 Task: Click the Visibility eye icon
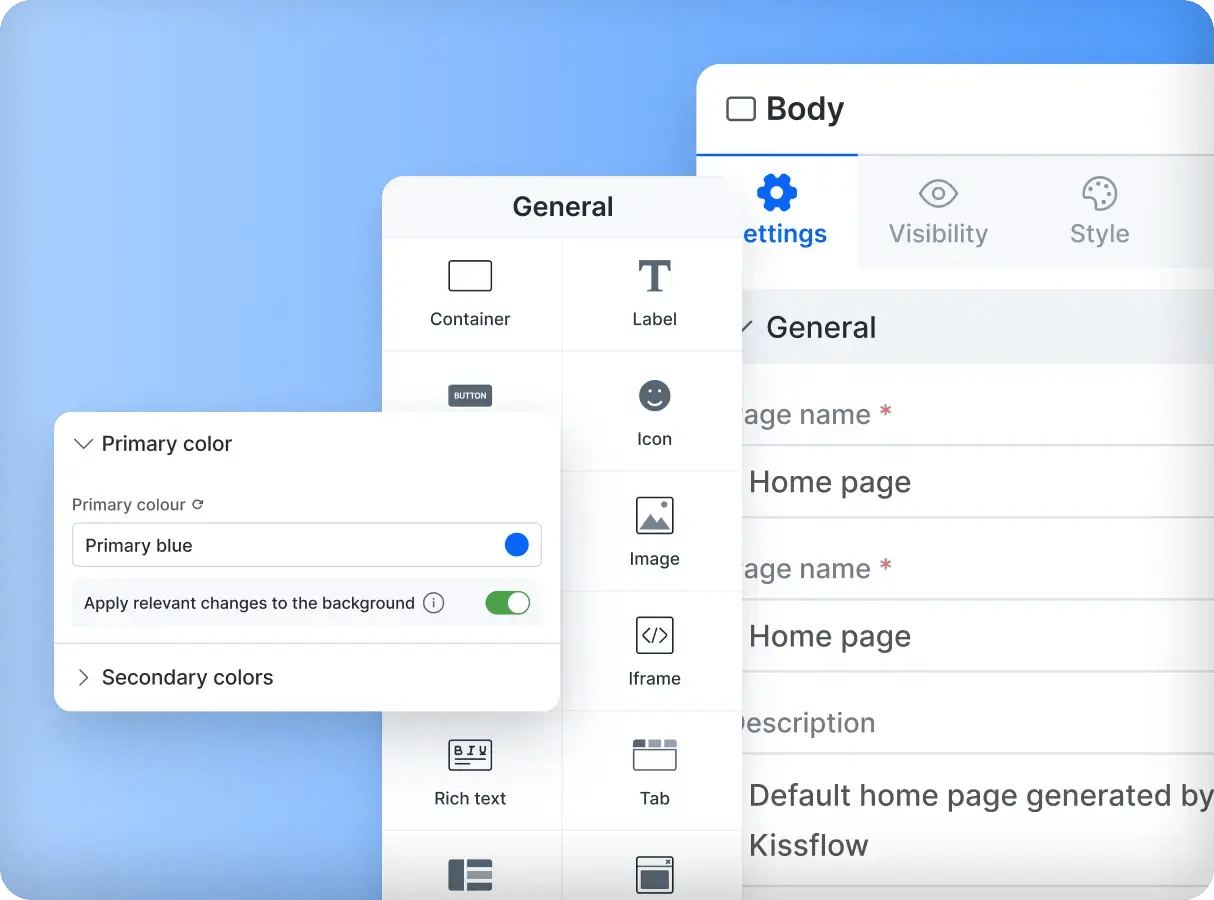[x=938, y=193]
